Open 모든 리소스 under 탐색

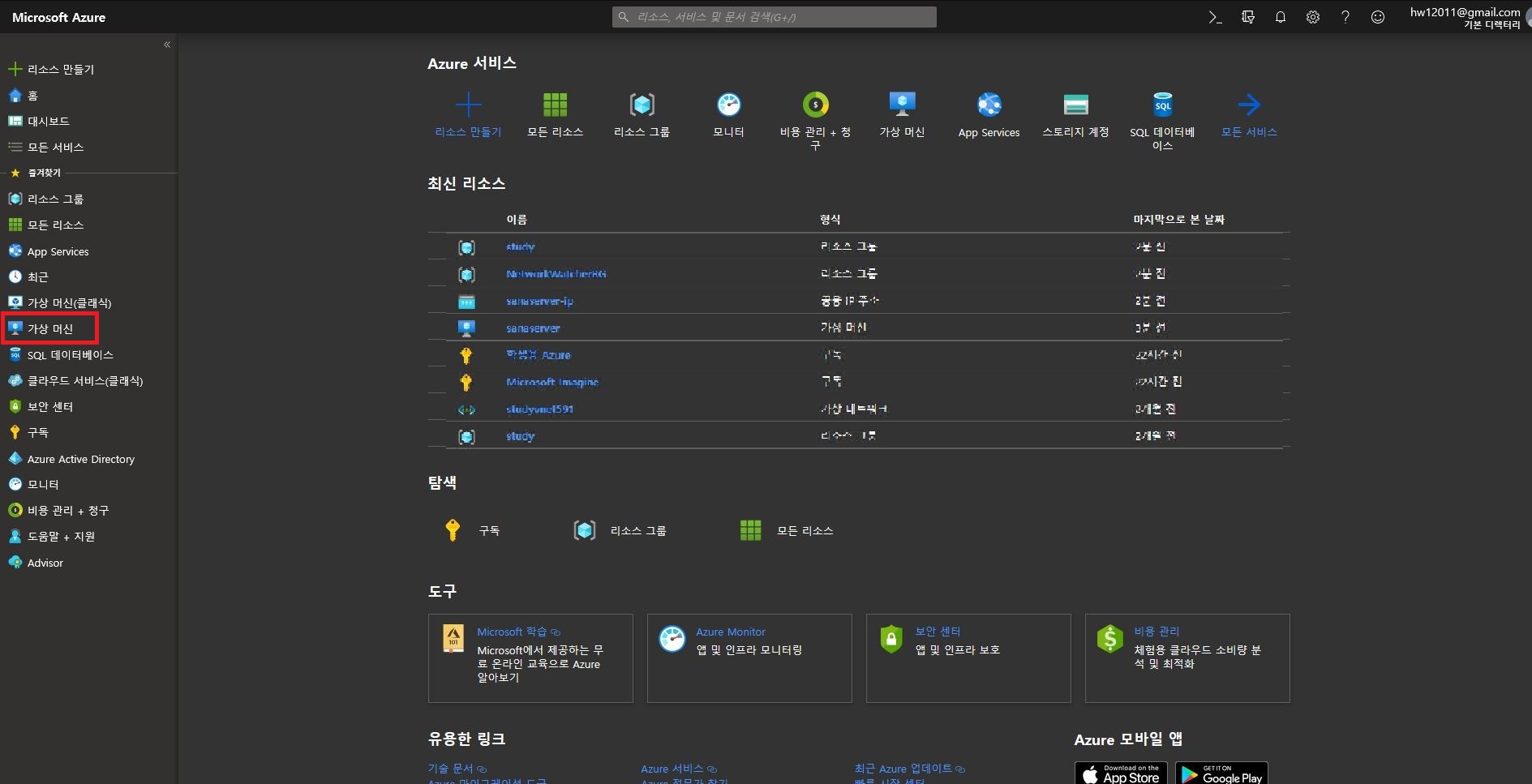[787, 530]
